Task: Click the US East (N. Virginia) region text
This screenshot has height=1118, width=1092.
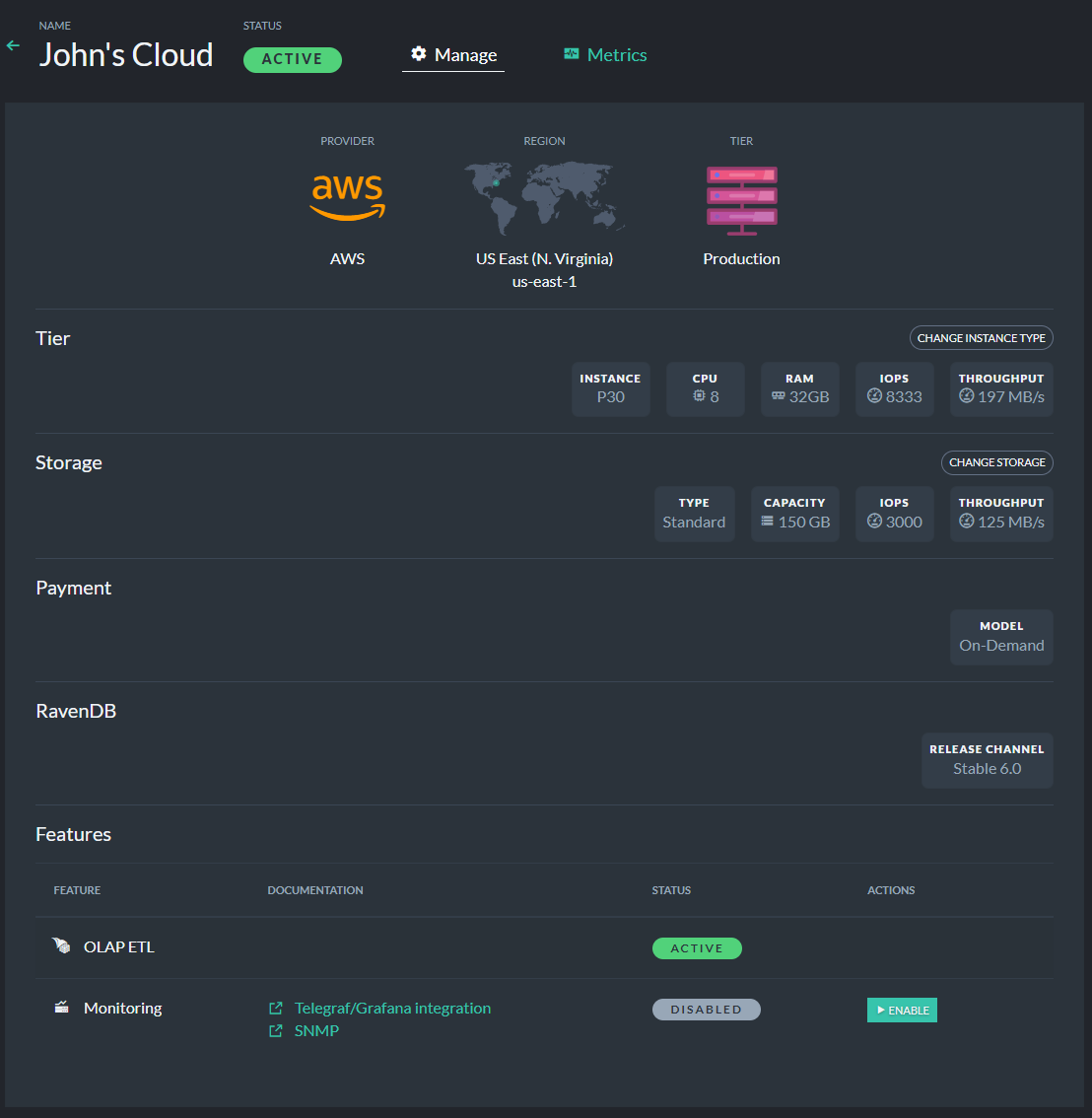Action: tap(545, 259)
